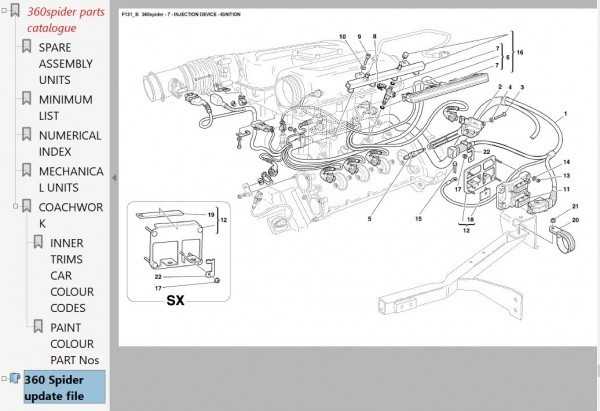The width and height of the screenshot is (600, 411).
Task: Select the 360 Spider update file bookmark
Action: pos(65,387)
